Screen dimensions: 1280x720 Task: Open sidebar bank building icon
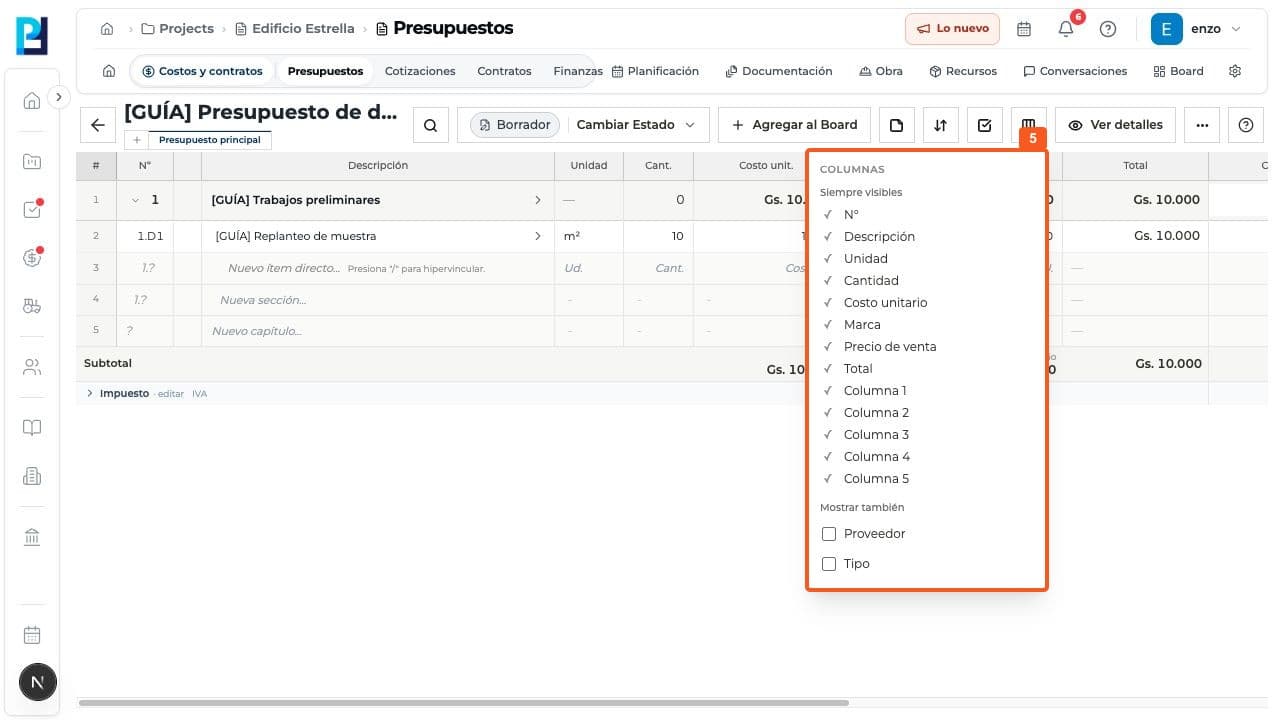tap(32, 538)
